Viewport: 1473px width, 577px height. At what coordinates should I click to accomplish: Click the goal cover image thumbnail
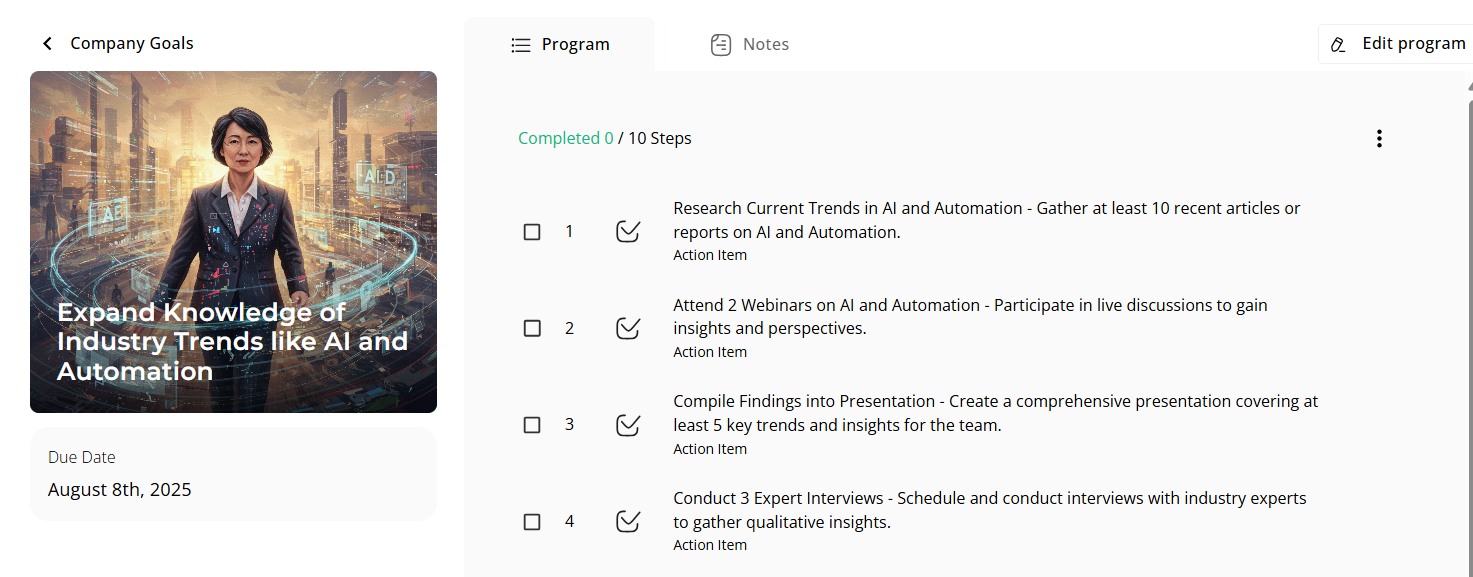233,242
